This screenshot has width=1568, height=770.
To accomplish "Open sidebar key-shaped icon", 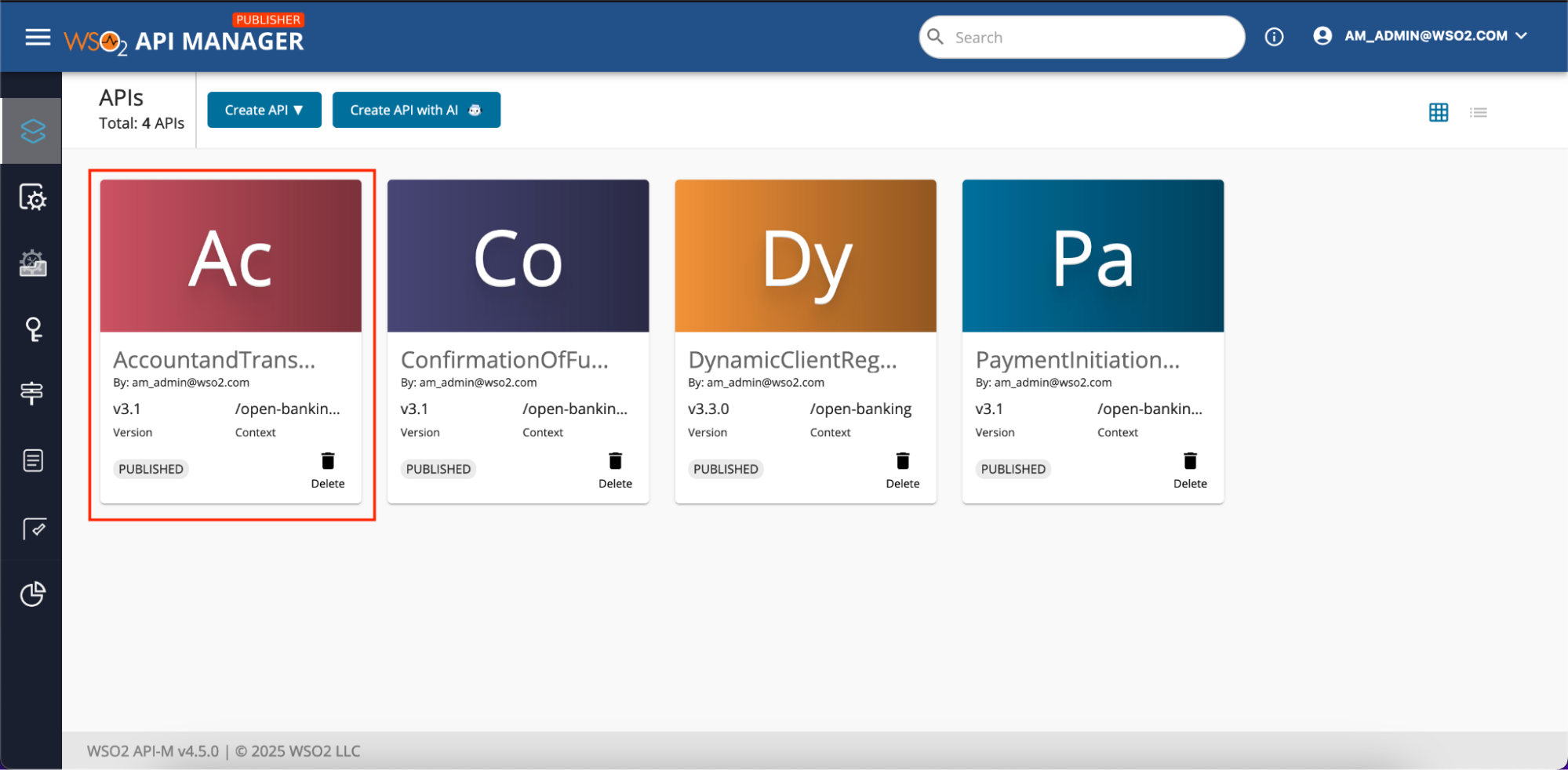I will point(32,329).
